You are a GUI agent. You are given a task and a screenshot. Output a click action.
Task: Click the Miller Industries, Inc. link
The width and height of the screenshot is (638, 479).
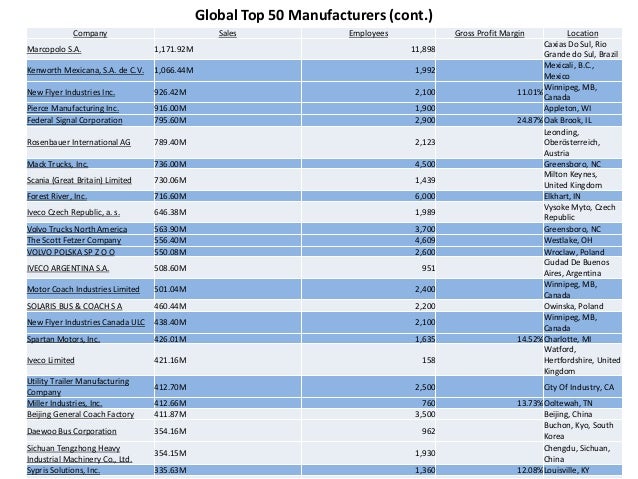(x=64, y=403)
